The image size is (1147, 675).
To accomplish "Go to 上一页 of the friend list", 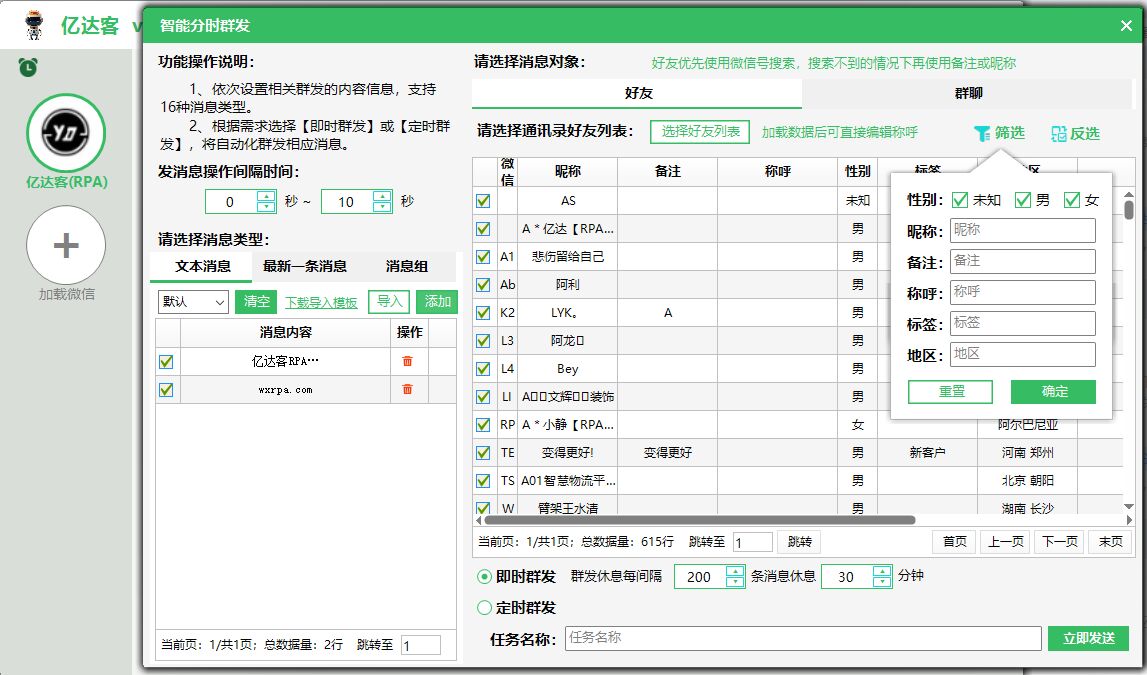I will click(x=1005, y=542).
